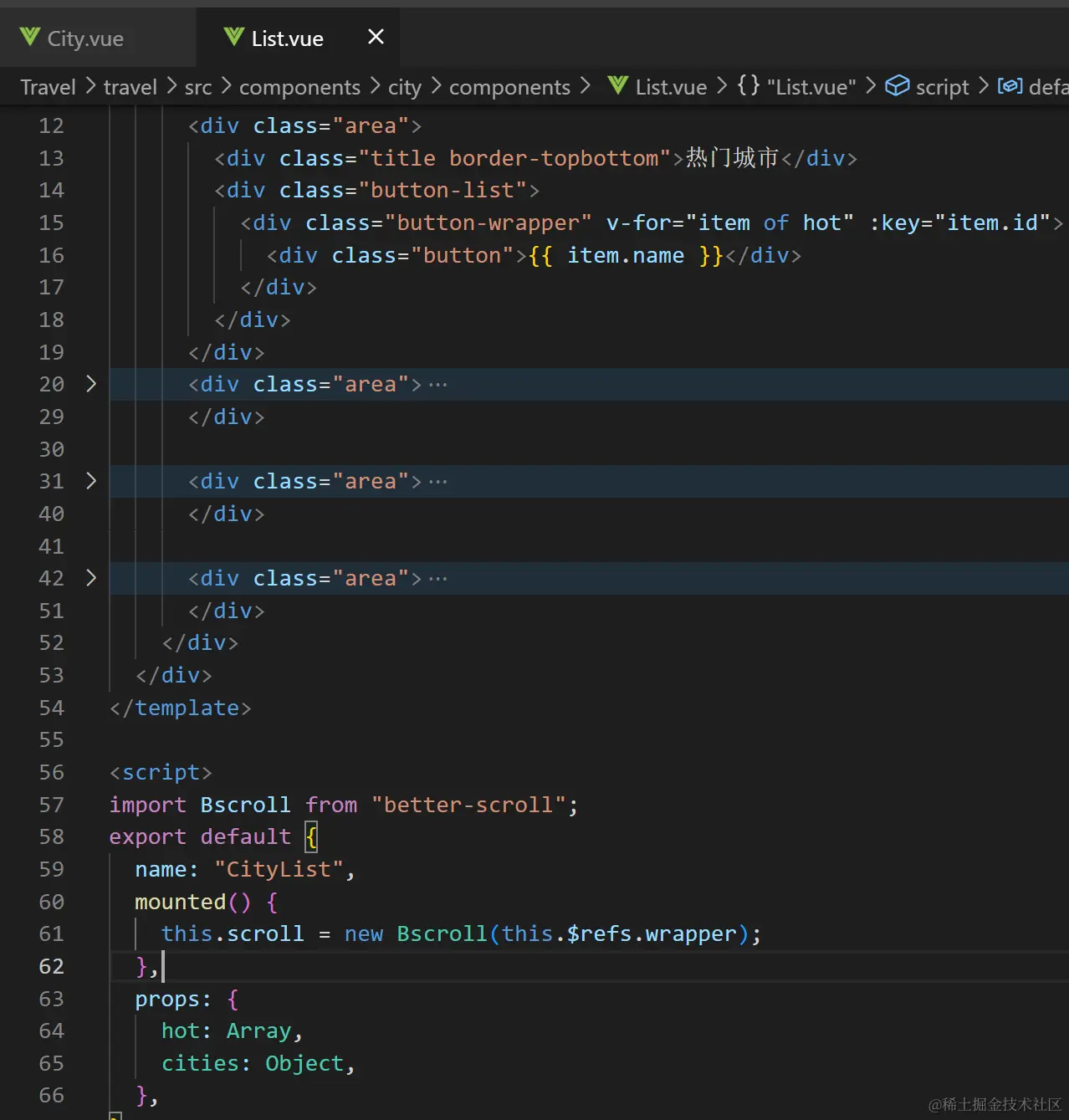Expand the folded block at line 20
Viewport: 1069px width, 1120px height.
91,384
